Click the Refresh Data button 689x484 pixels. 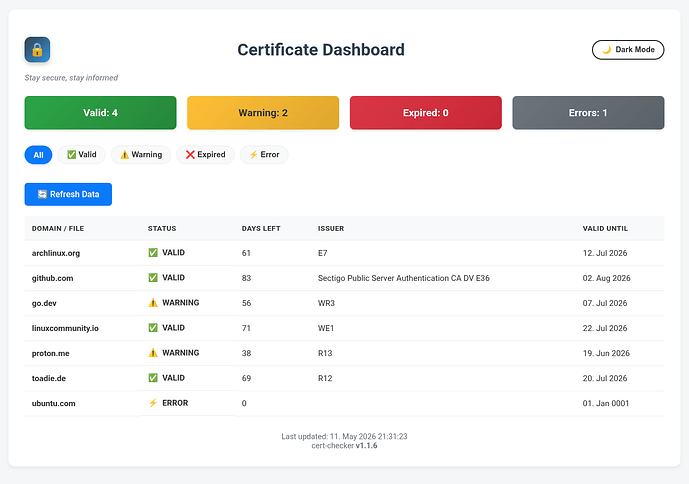(x=68, y=194)
